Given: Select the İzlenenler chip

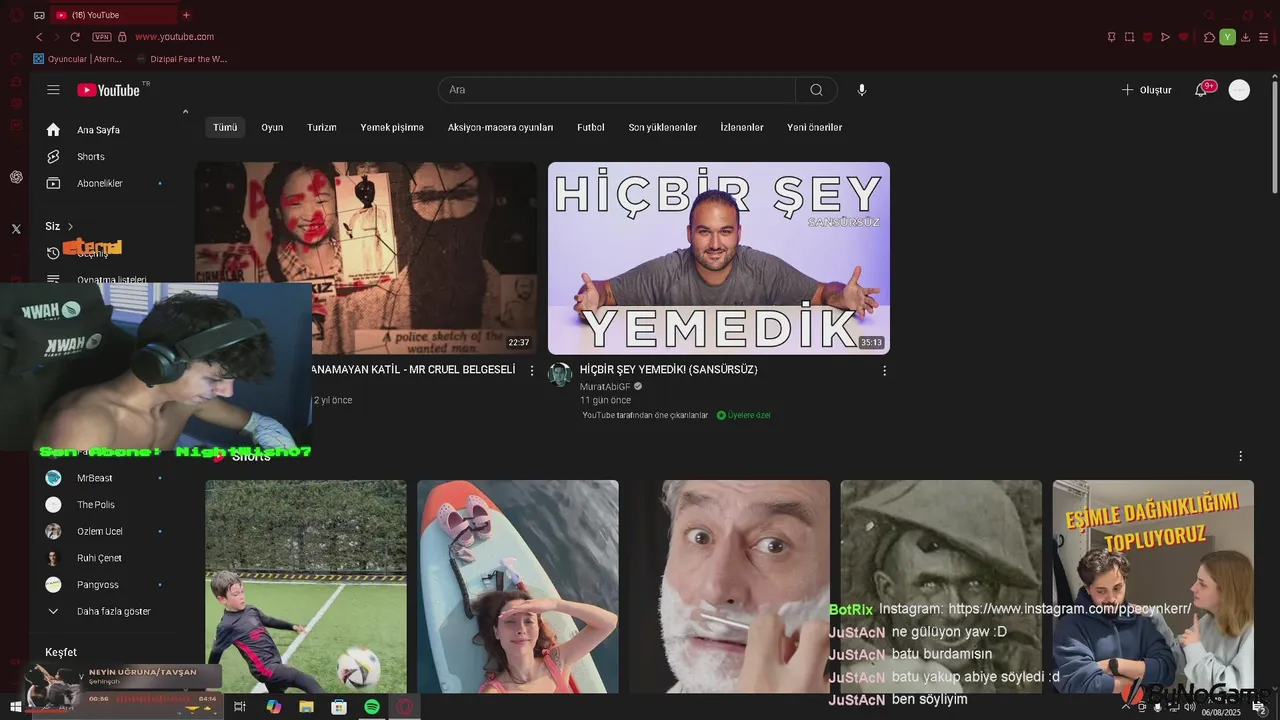Looking at the screenshot, I should click(x=742, y=127).
